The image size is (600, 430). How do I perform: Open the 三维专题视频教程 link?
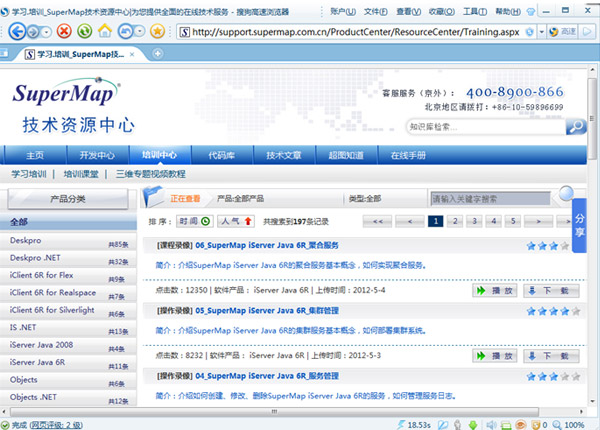coord(151,174)
